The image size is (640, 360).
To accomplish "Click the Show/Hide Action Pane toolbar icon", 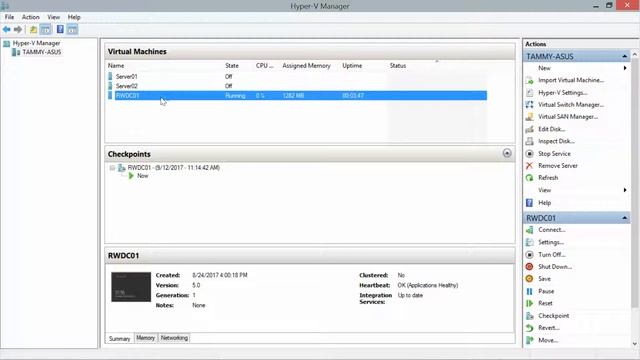I will [x=72, y=29].
